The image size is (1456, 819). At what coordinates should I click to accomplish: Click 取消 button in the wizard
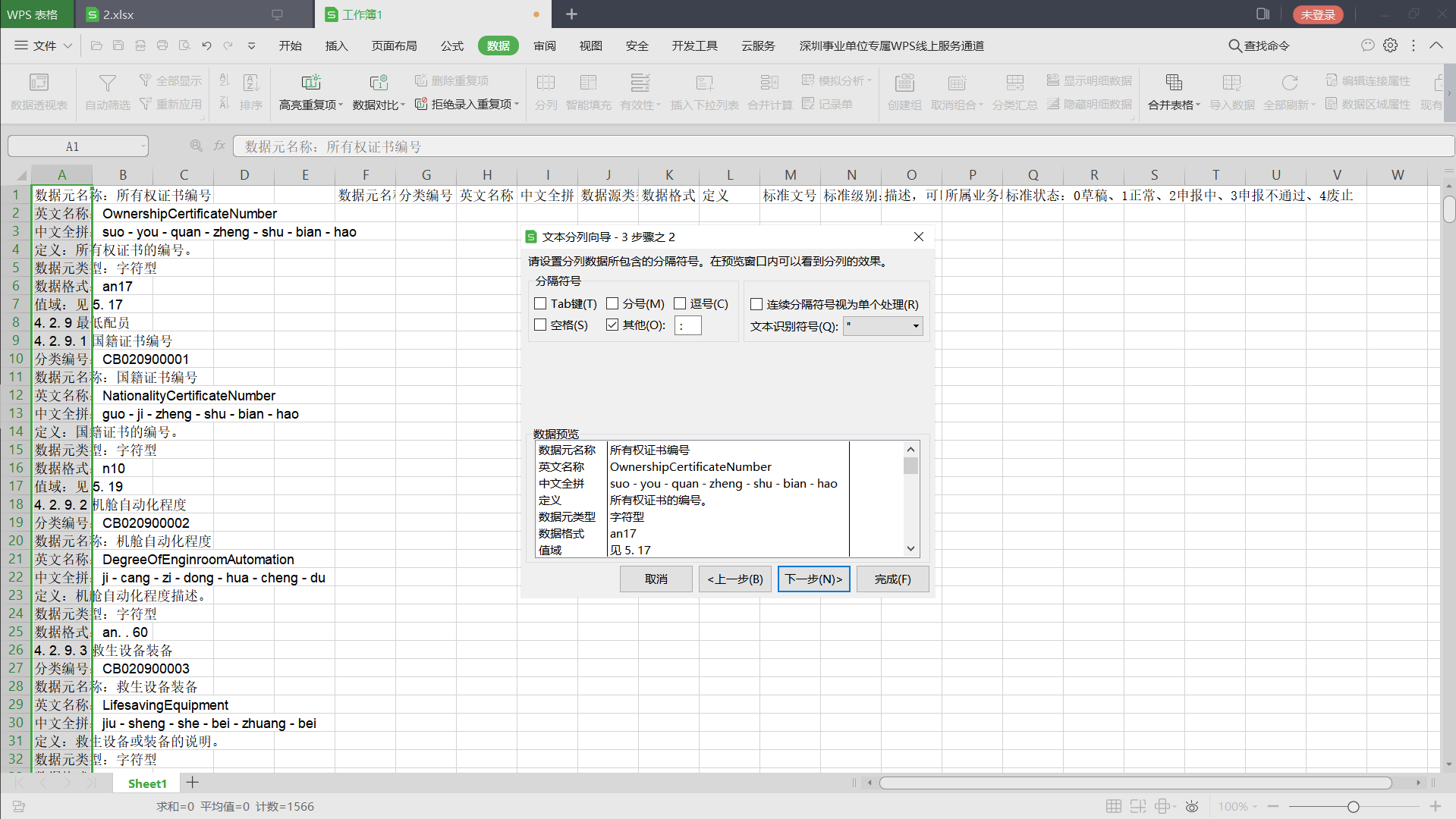[656, 579]
